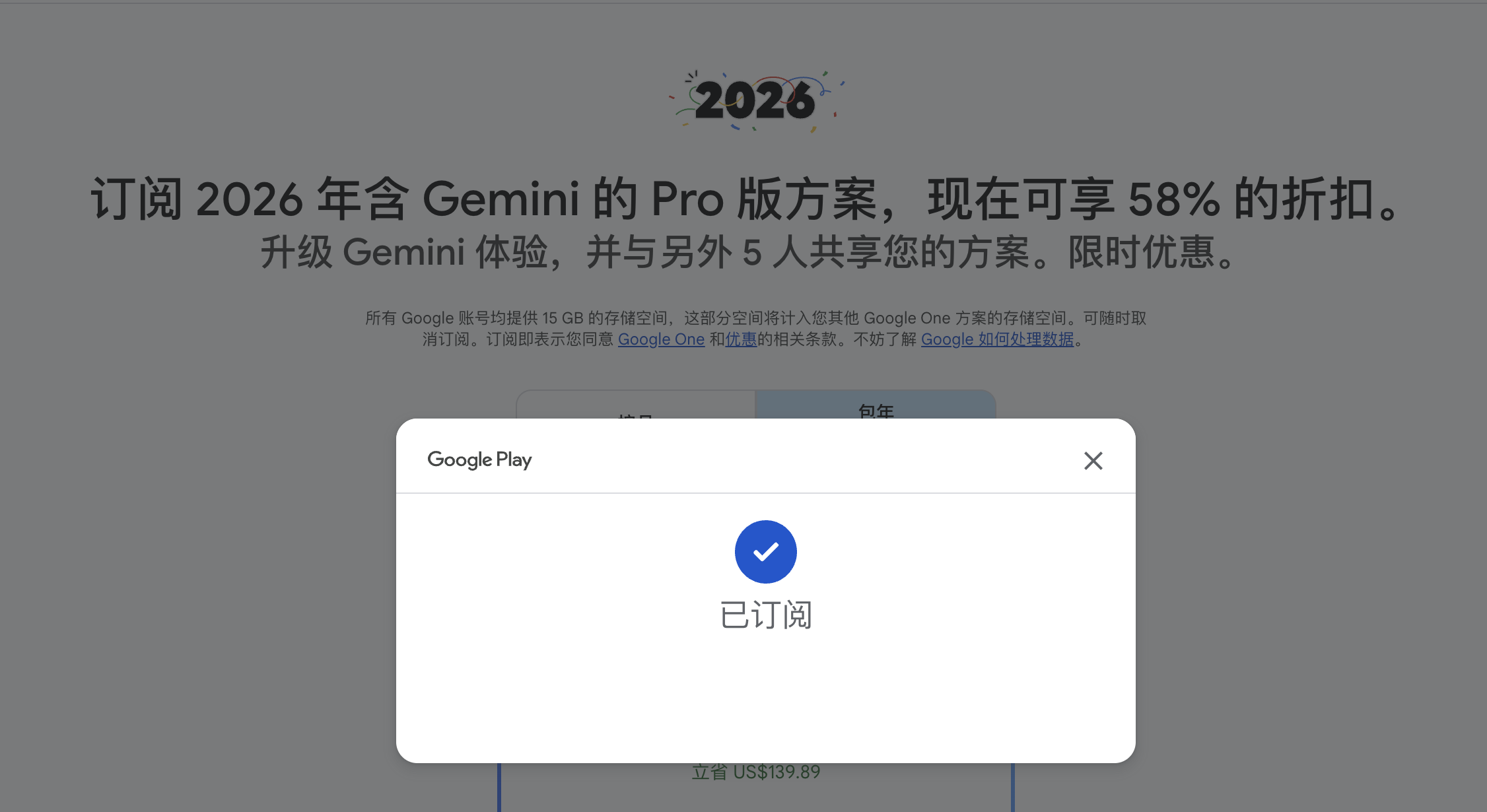Open the Google One terms link

click(x=661, y=339)
